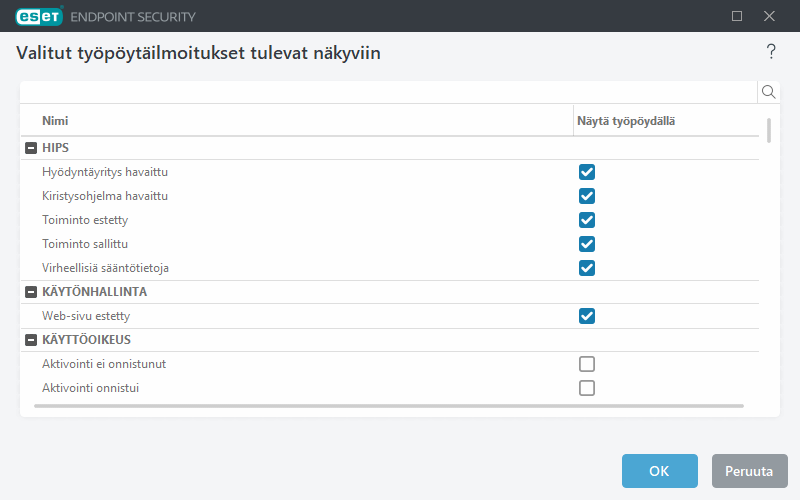This screenshot has height=500, width=800.
Task: Select the Kiristysohjelma havaittu row text
Action: [x=105, y=196]
